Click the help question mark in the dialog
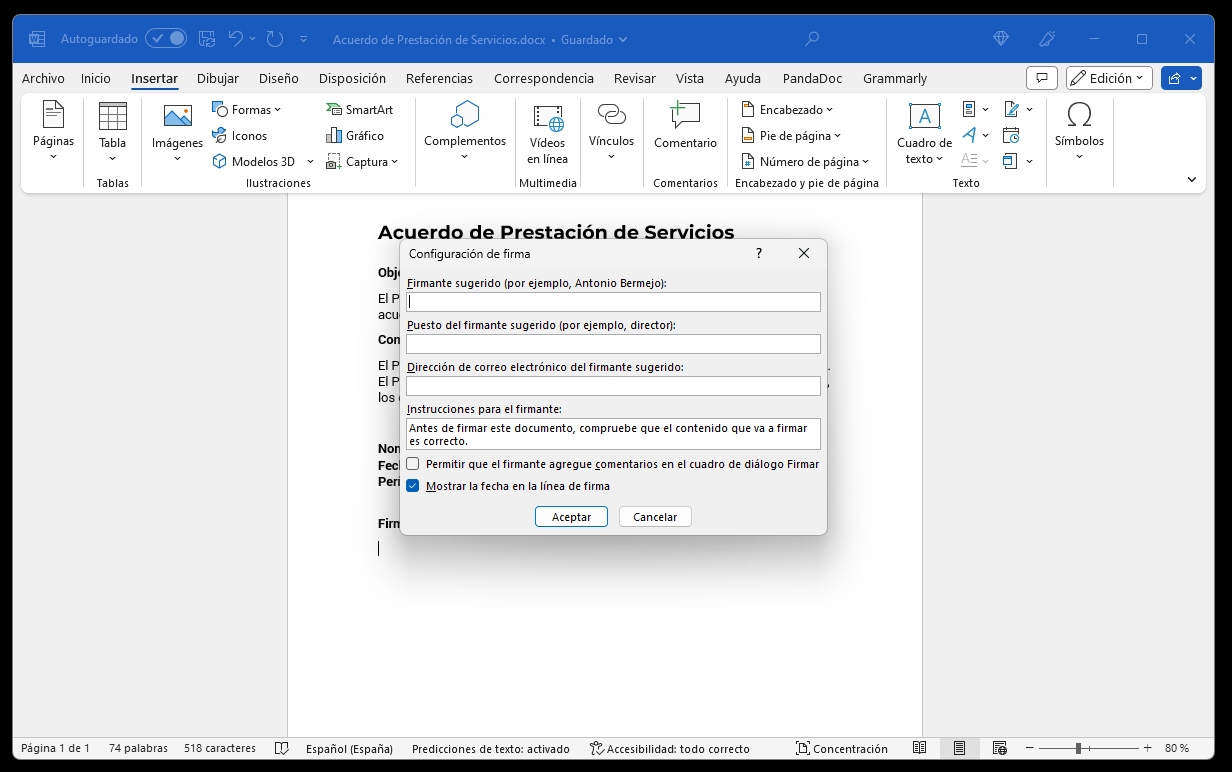Image resolution: width=1232 pixels, height=772 pixels. click(x=759, y=254)
